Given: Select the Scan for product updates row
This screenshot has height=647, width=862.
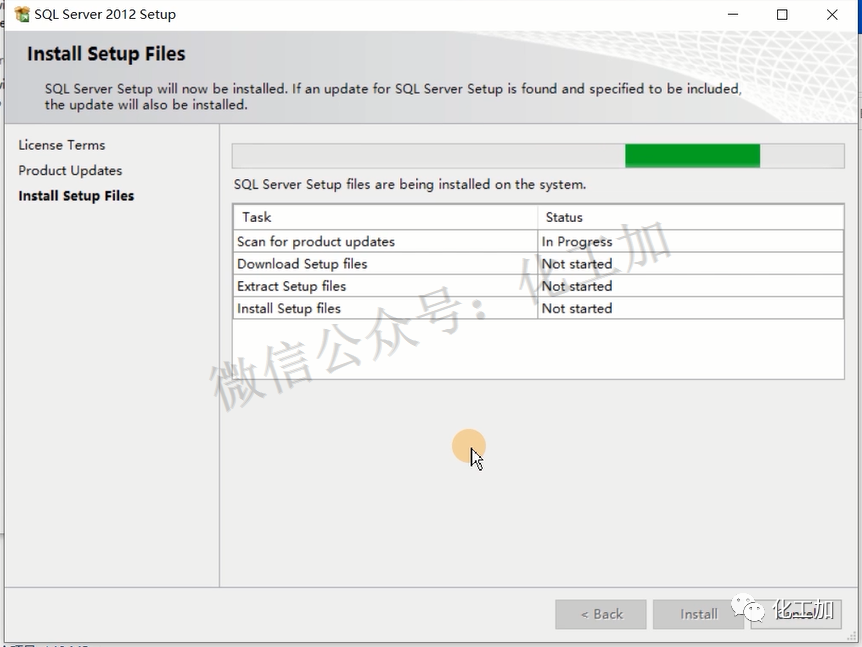Looking at the screenshot, I should tap(538, 241).
